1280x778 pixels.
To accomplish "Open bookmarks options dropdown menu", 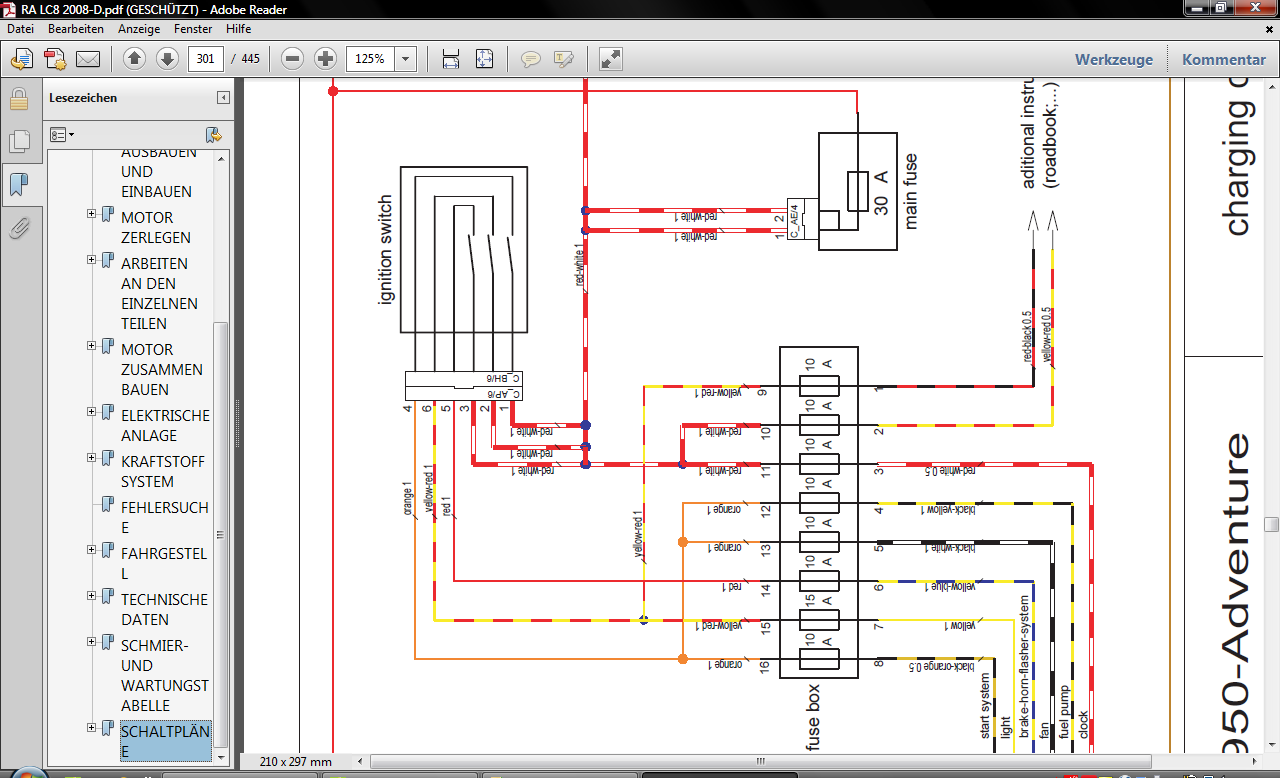I will click(x=62, y=134).
